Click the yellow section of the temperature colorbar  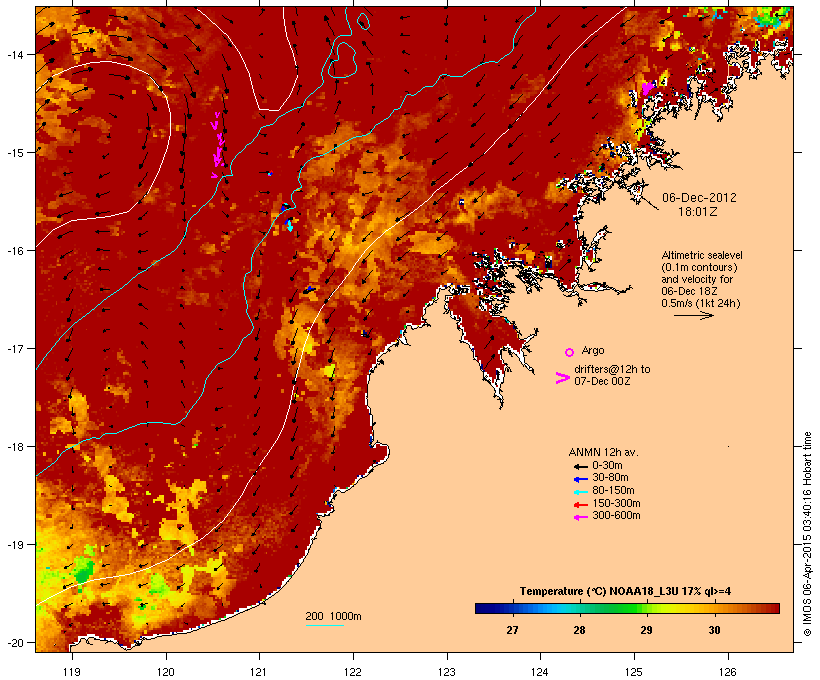pyautogui.click(x=667, y=608)
